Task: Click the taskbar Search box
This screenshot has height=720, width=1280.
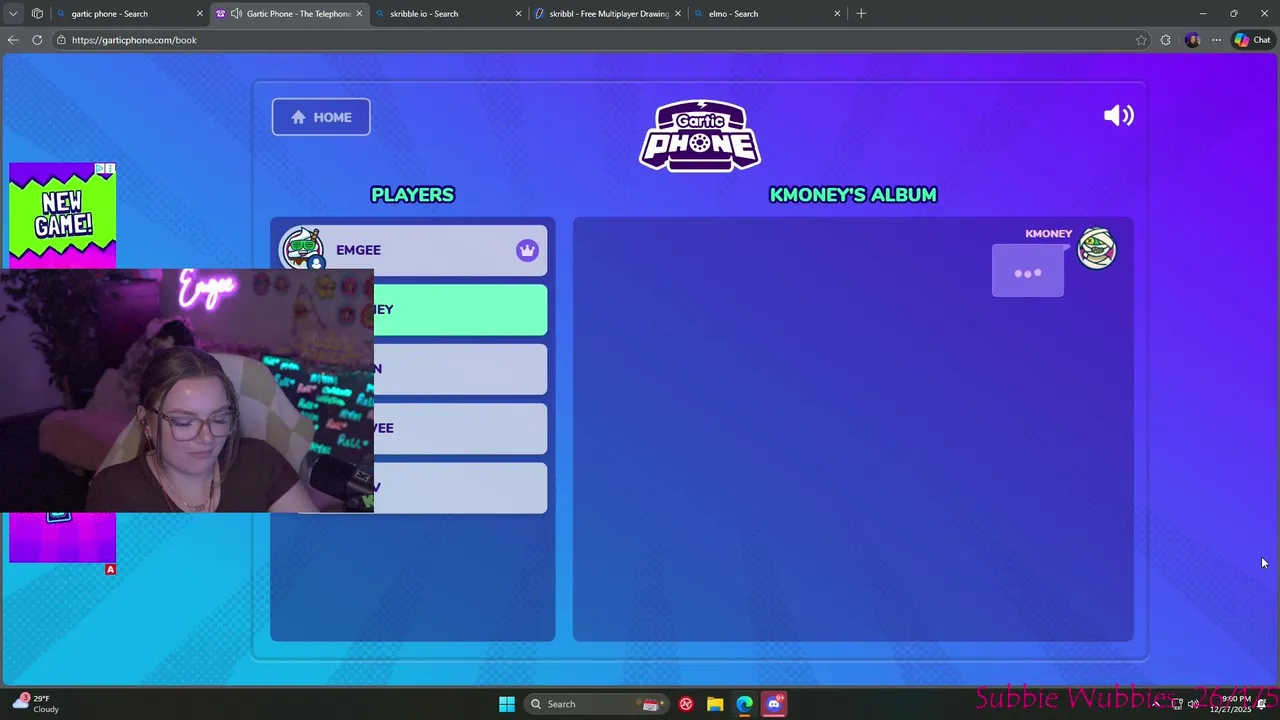Action: pos(596,704)
